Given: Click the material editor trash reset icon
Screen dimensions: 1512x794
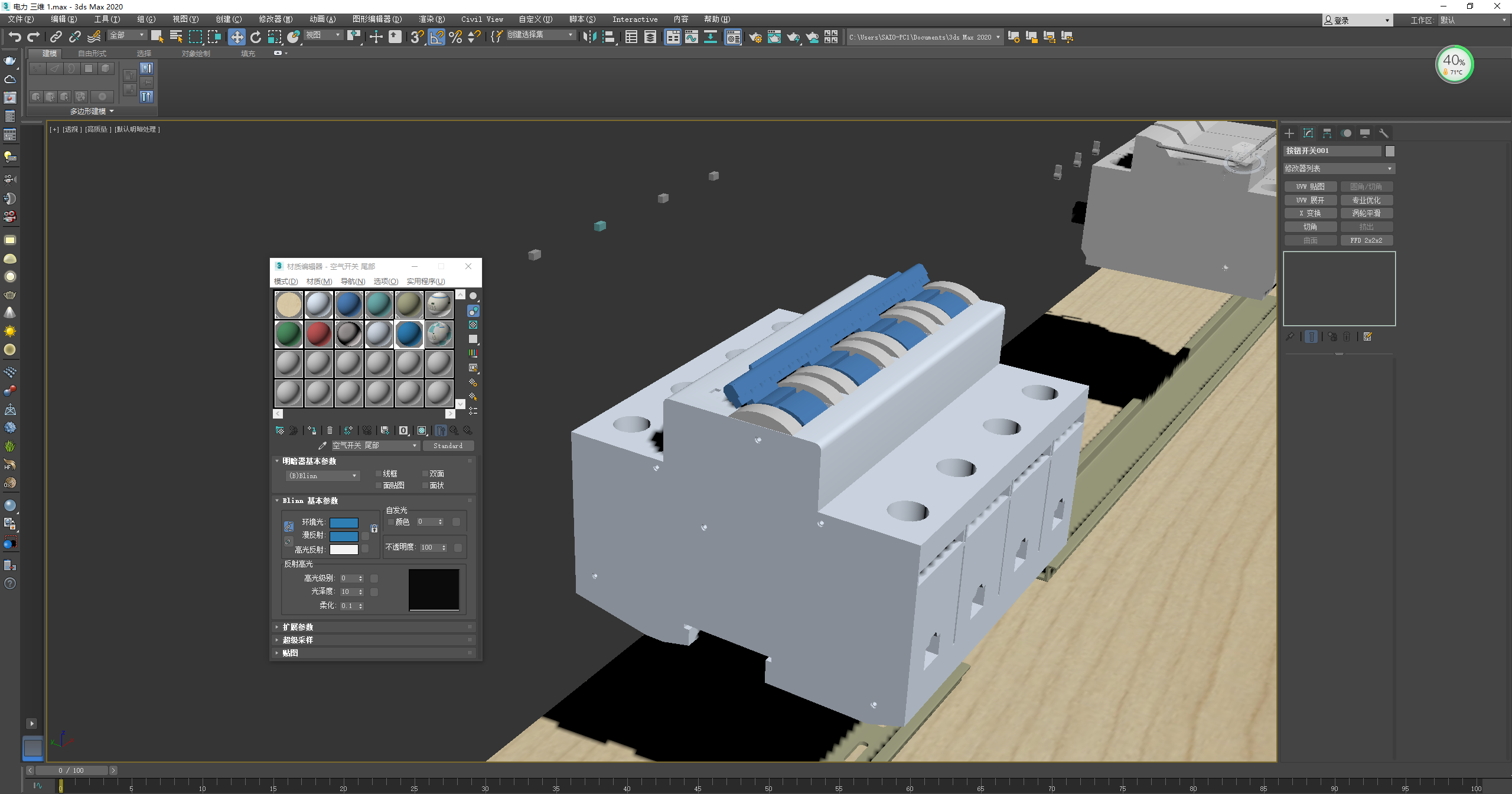Looking at the screenshot, I should tap(330, 430).
